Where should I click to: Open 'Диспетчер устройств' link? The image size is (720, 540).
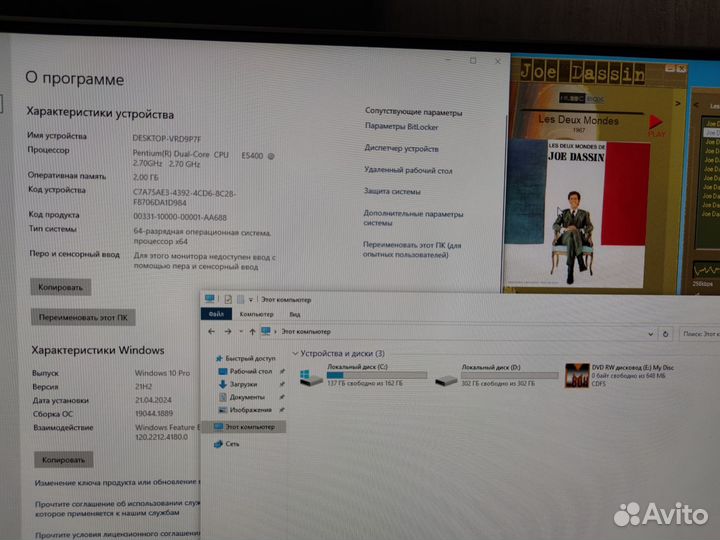pyautogui.click(x=401, y=148)
